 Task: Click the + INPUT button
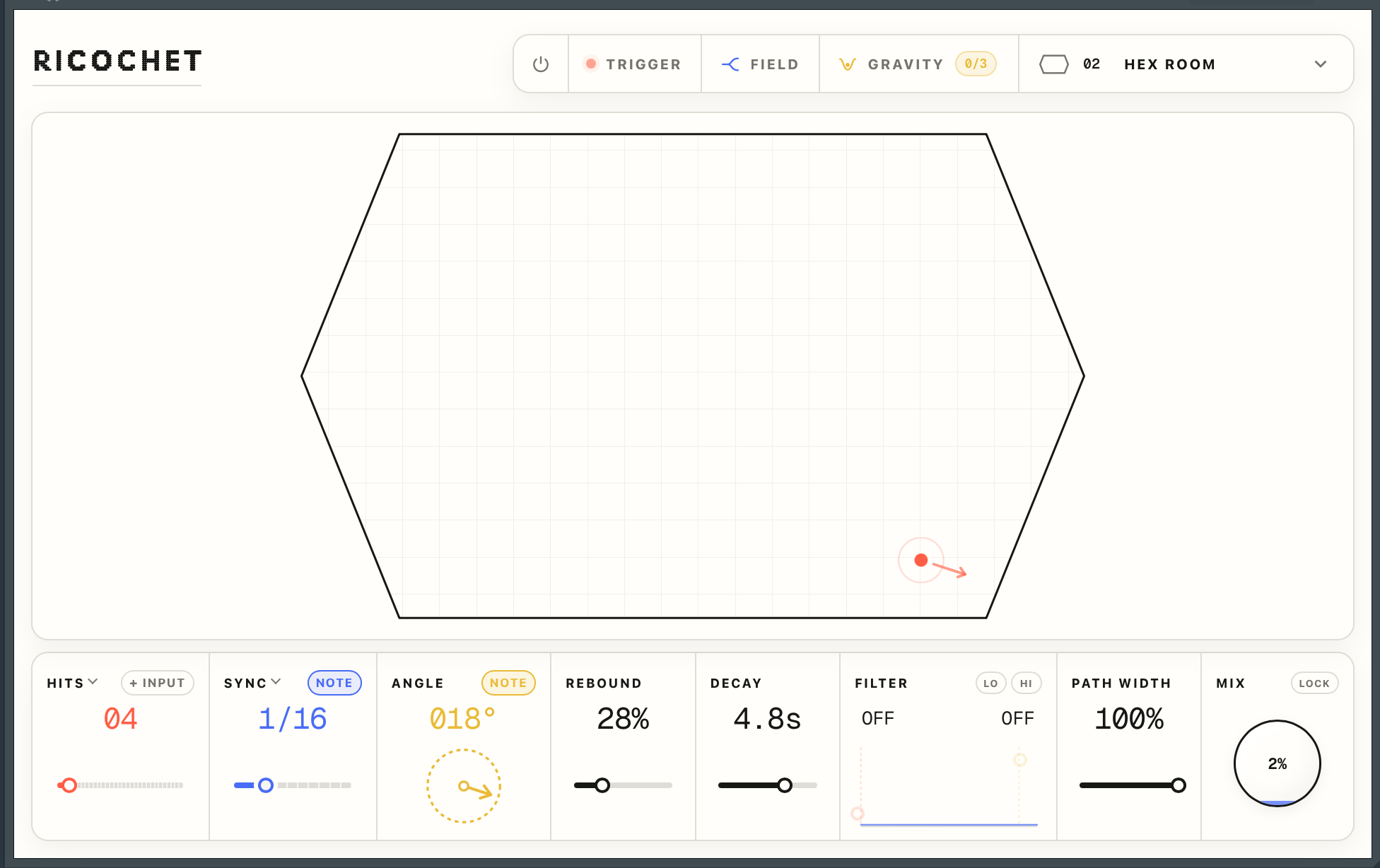[157, 683]
